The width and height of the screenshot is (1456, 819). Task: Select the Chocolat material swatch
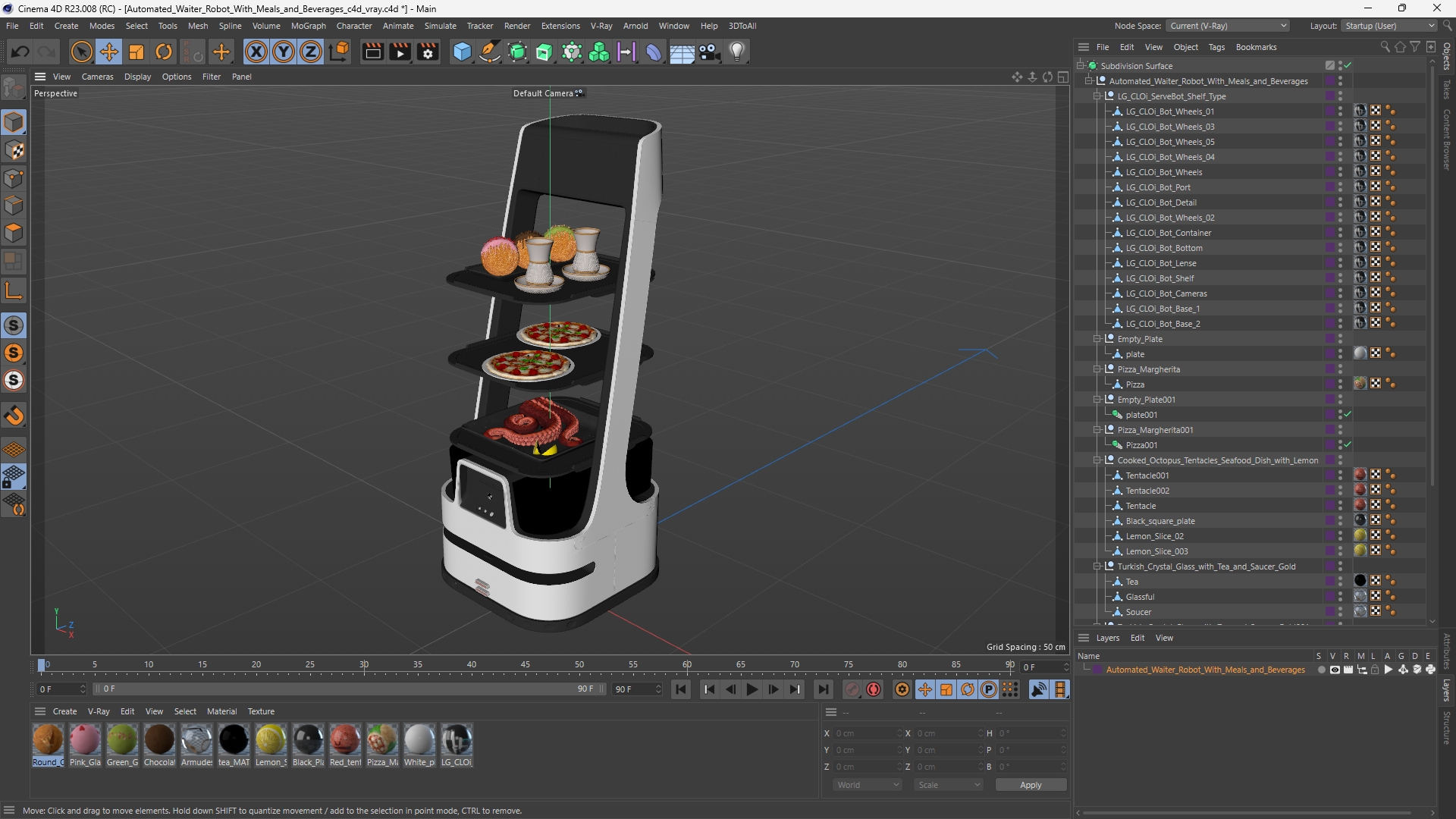(x=159, y=745)
